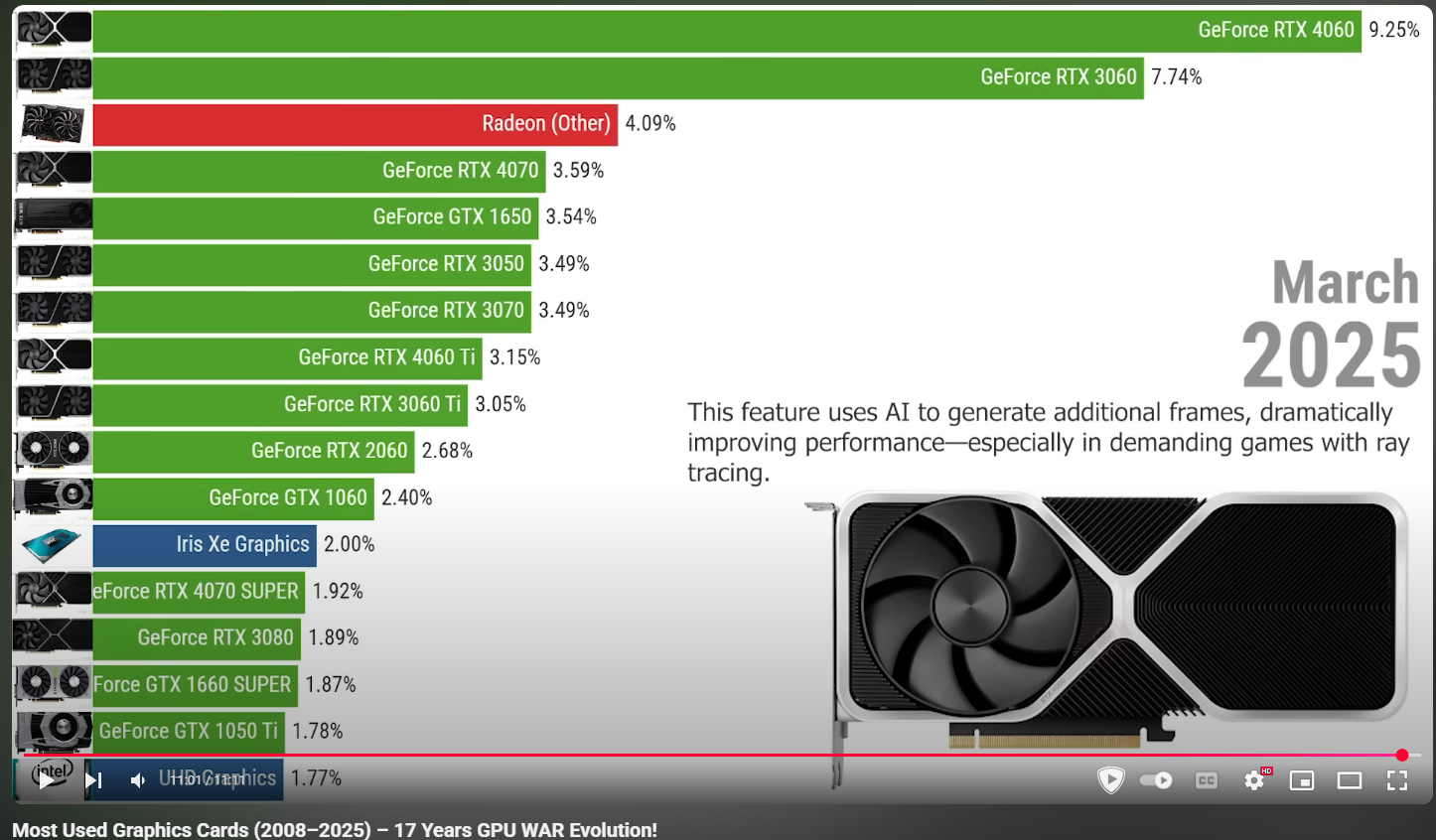
Task: Click the red scrubber dot on the progress bar
Action: click(x=1402, y=756)
